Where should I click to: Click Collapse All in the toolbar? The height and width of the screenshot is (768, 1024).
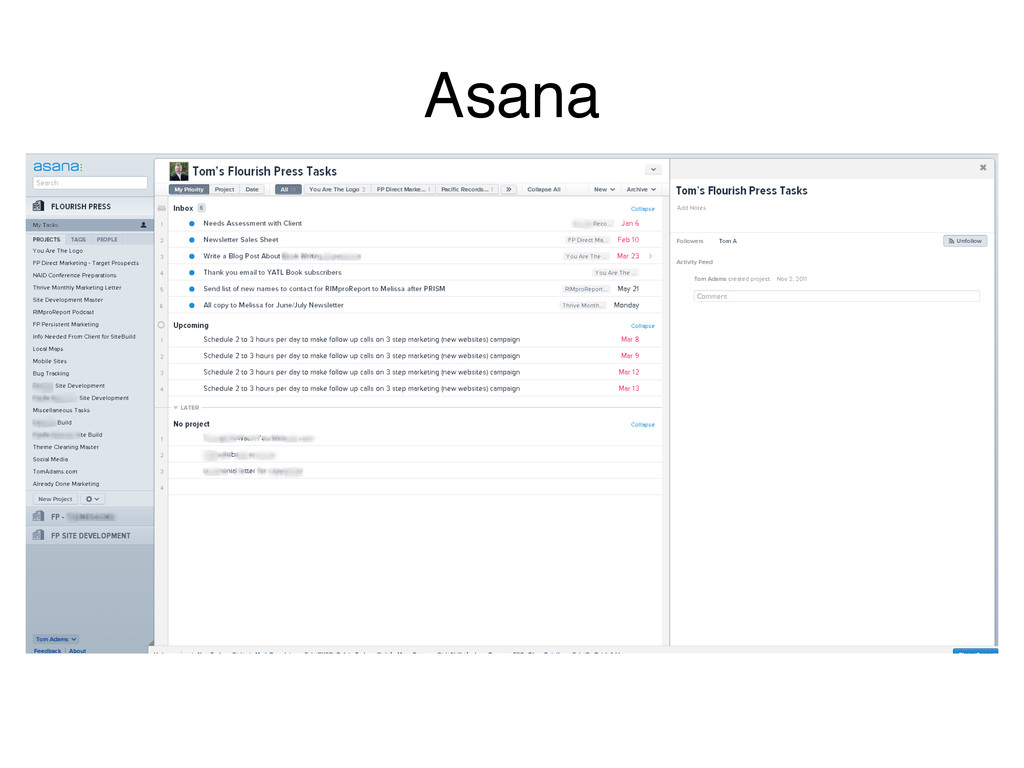[544, 189]
